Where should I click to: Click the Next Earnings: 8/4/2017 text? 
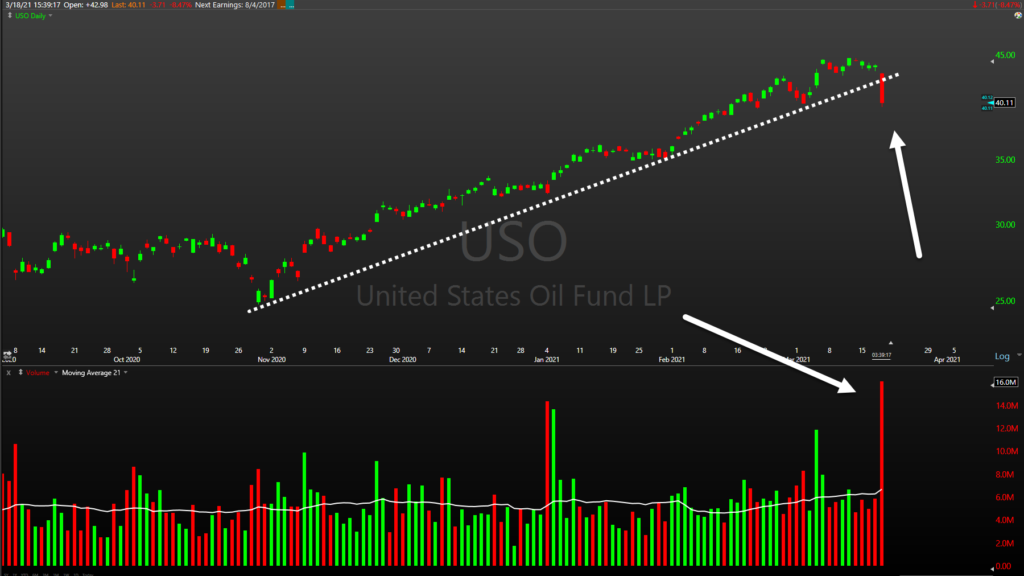[235, 5]
